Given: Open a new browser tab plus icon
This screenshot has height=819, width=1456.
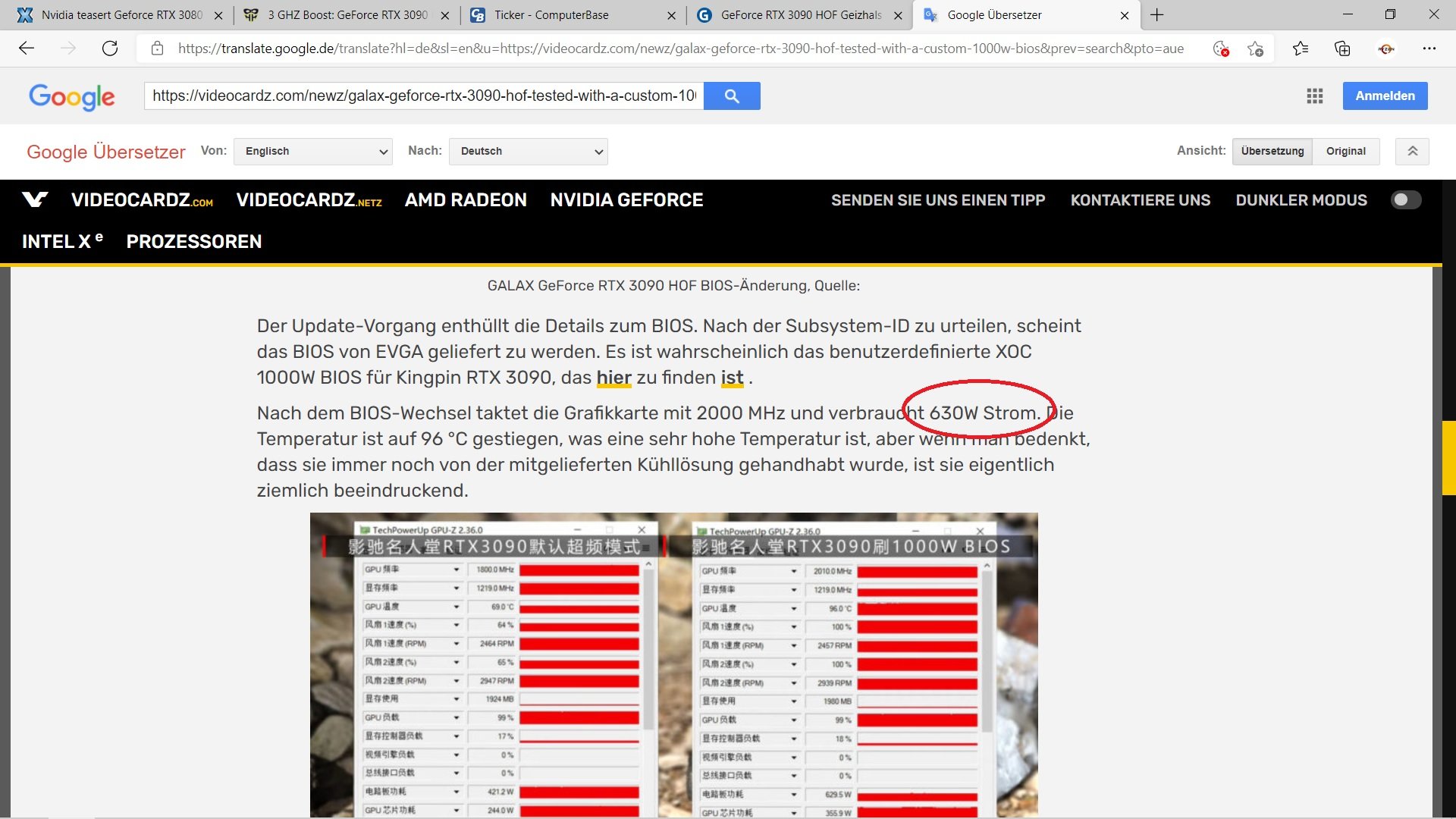Looking at the screenshot, I should tap(1156, 15).
